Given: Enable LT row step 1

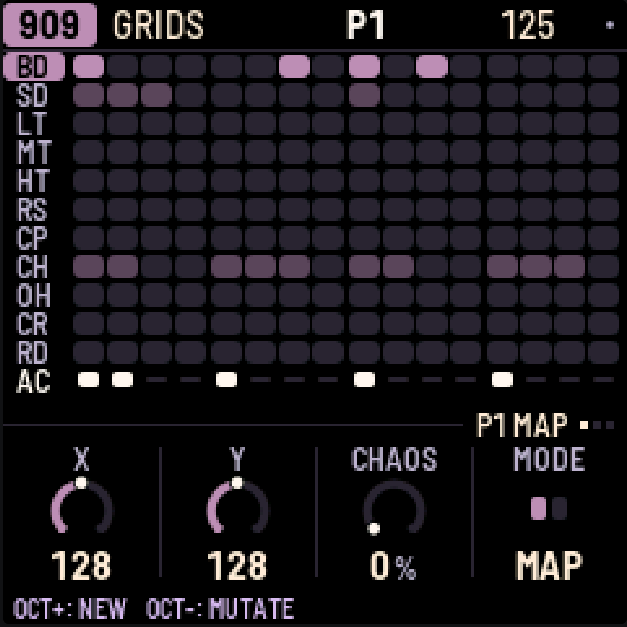Looking at the screenshot, I should tap(88, 124).
